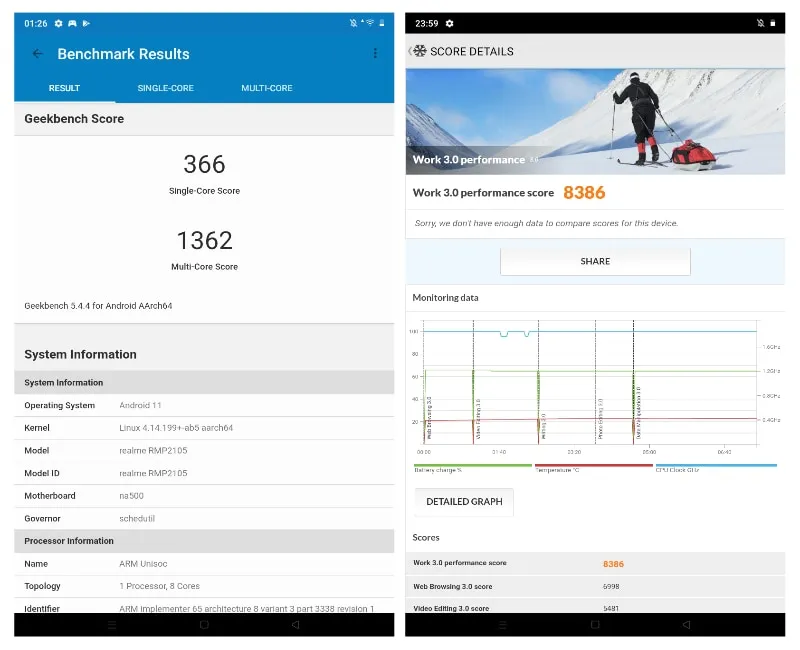Tap the SHARE button
This screenshot has width=800, height=650.
tap(595, 261)
